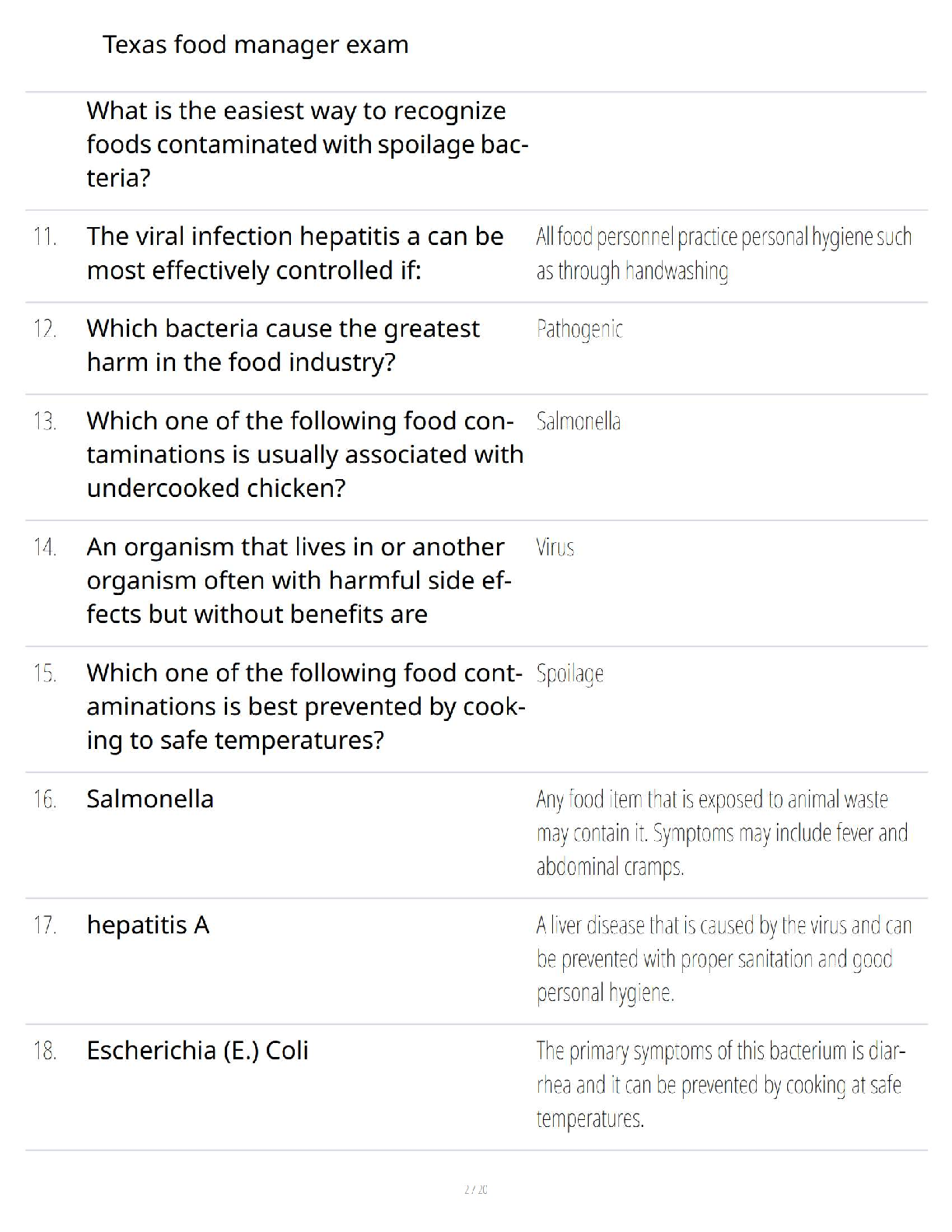This screenshot has width=952, height=1232.
Task: Click the "hepatitis A" term in row 17
Action: pos(148,926)
